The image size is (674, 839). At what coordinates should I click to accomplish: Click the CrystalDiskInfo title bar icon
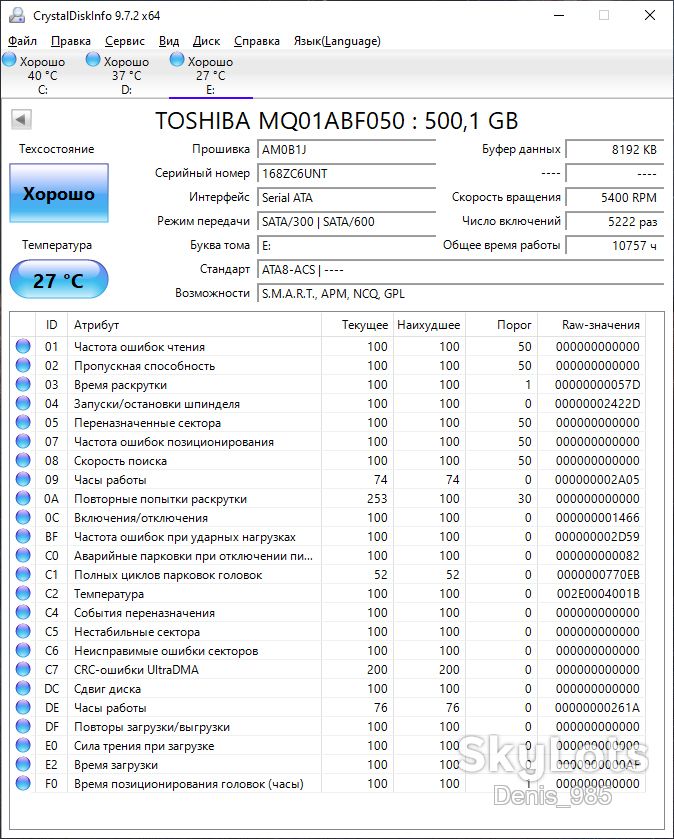[17, 15]
